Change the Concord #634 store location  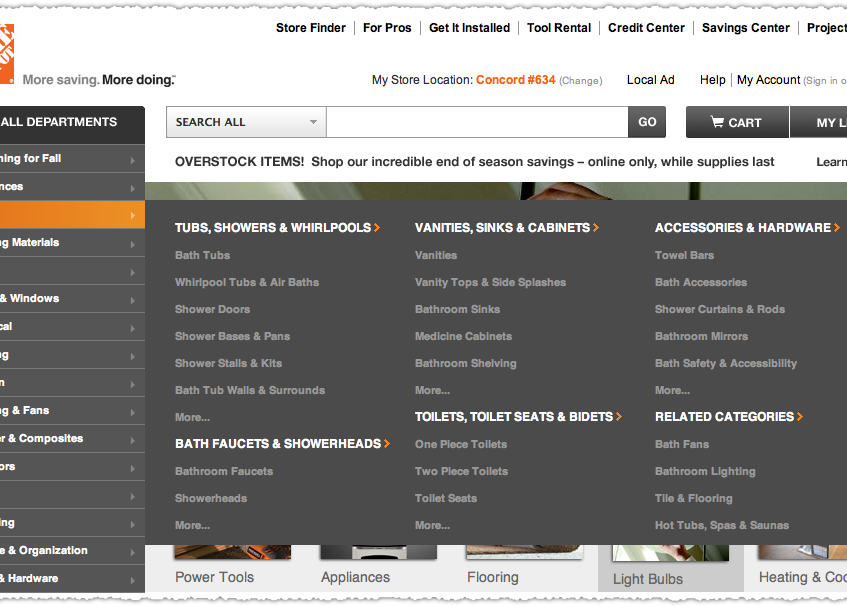click(x=580, y=80)
